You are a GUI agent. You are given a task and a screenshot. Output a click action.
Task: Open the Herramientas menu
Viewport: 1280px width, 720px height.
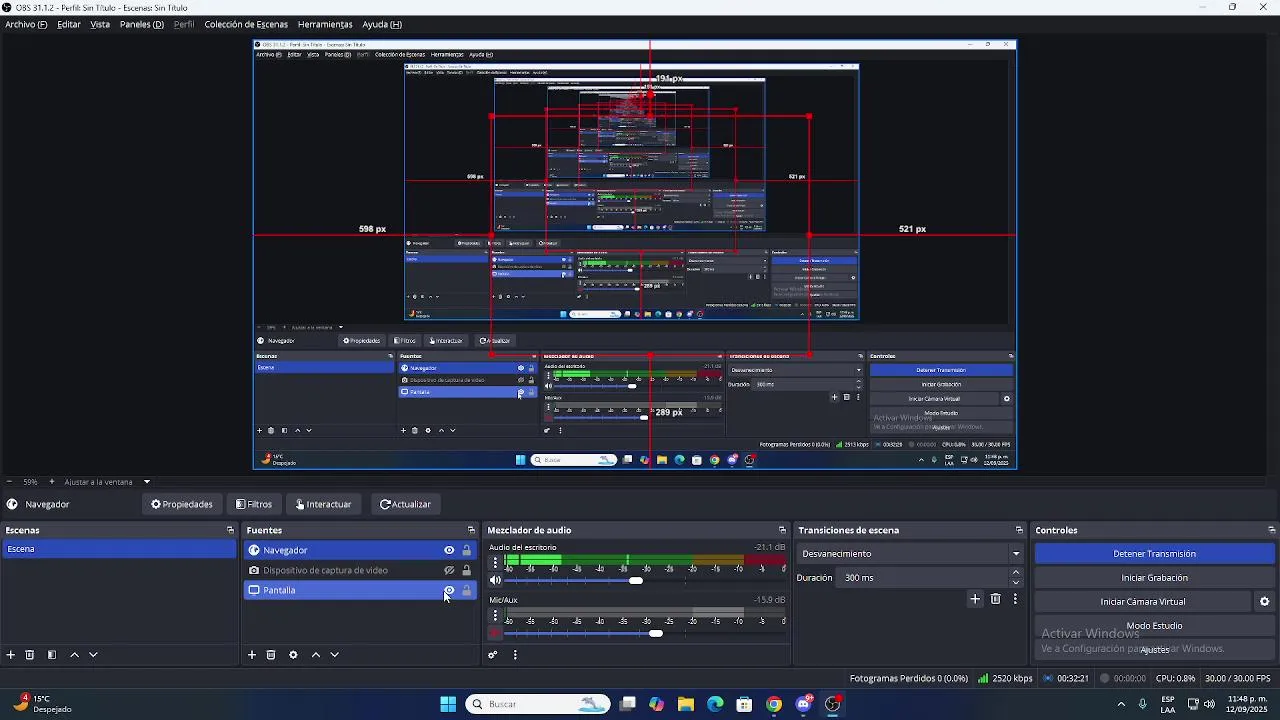pyautogui.click(x=325, y=24)
